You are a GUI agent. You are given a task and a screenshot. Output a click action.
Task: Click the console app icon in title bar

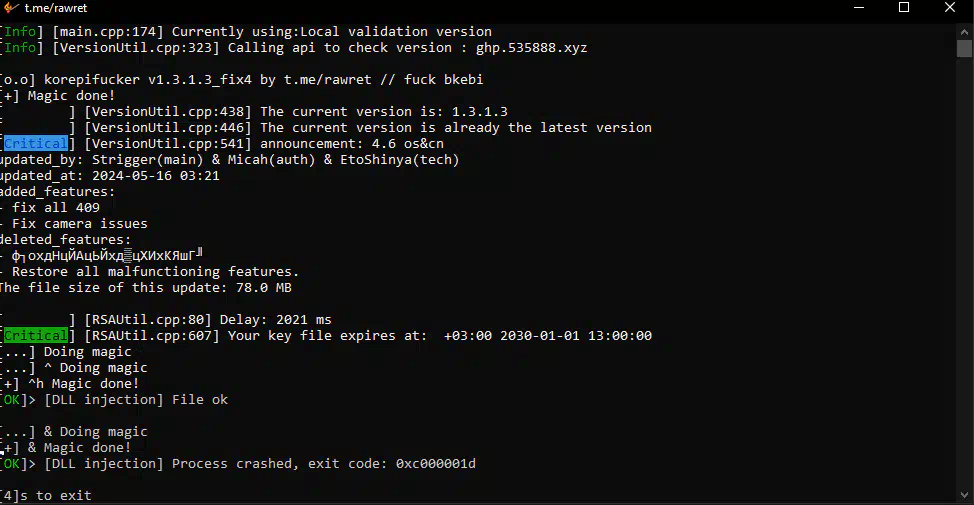pos(11,7)
